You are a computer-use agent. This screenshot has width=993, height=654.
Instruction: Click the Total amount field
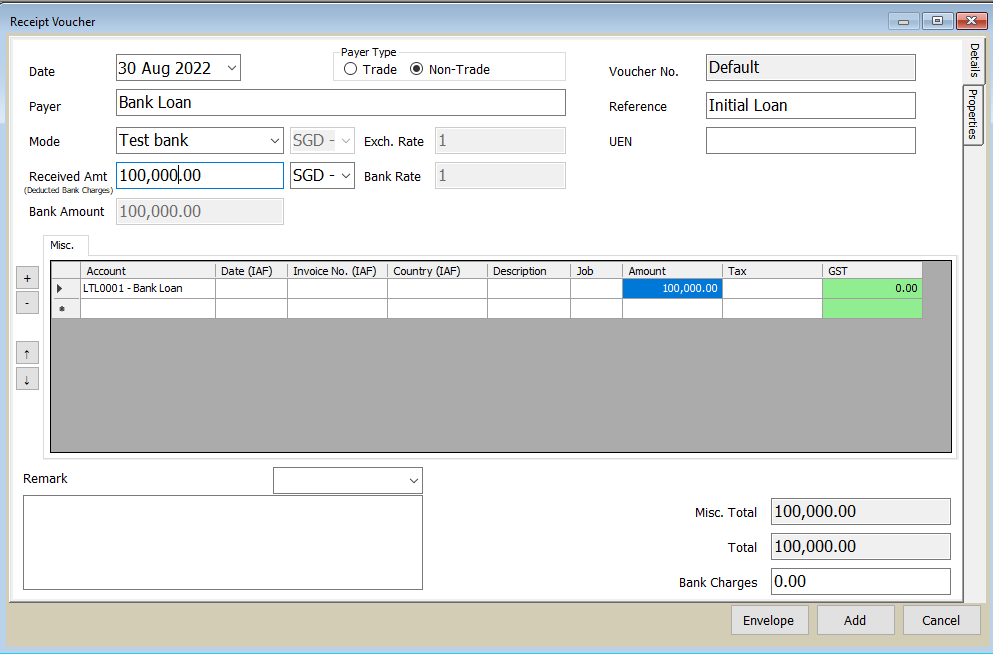(x=861, y=546)
